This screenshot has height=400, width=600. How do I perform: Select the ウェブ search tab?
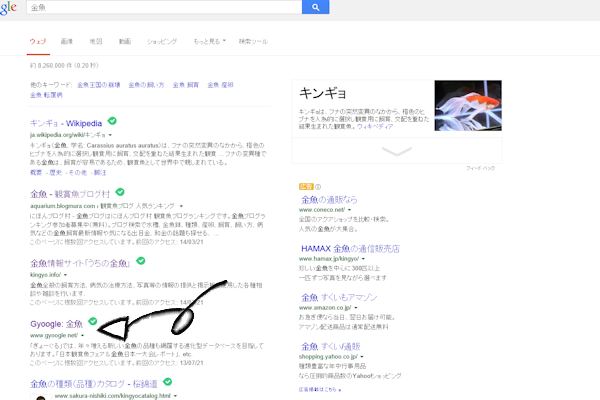[38, 41]
